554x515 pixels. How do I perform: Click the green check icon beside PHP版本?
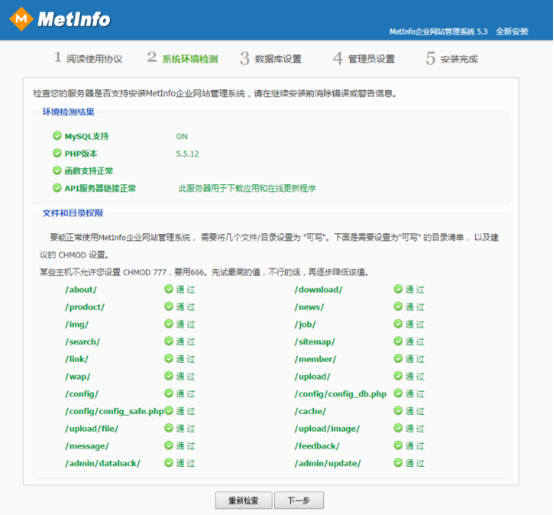[57, 153]
